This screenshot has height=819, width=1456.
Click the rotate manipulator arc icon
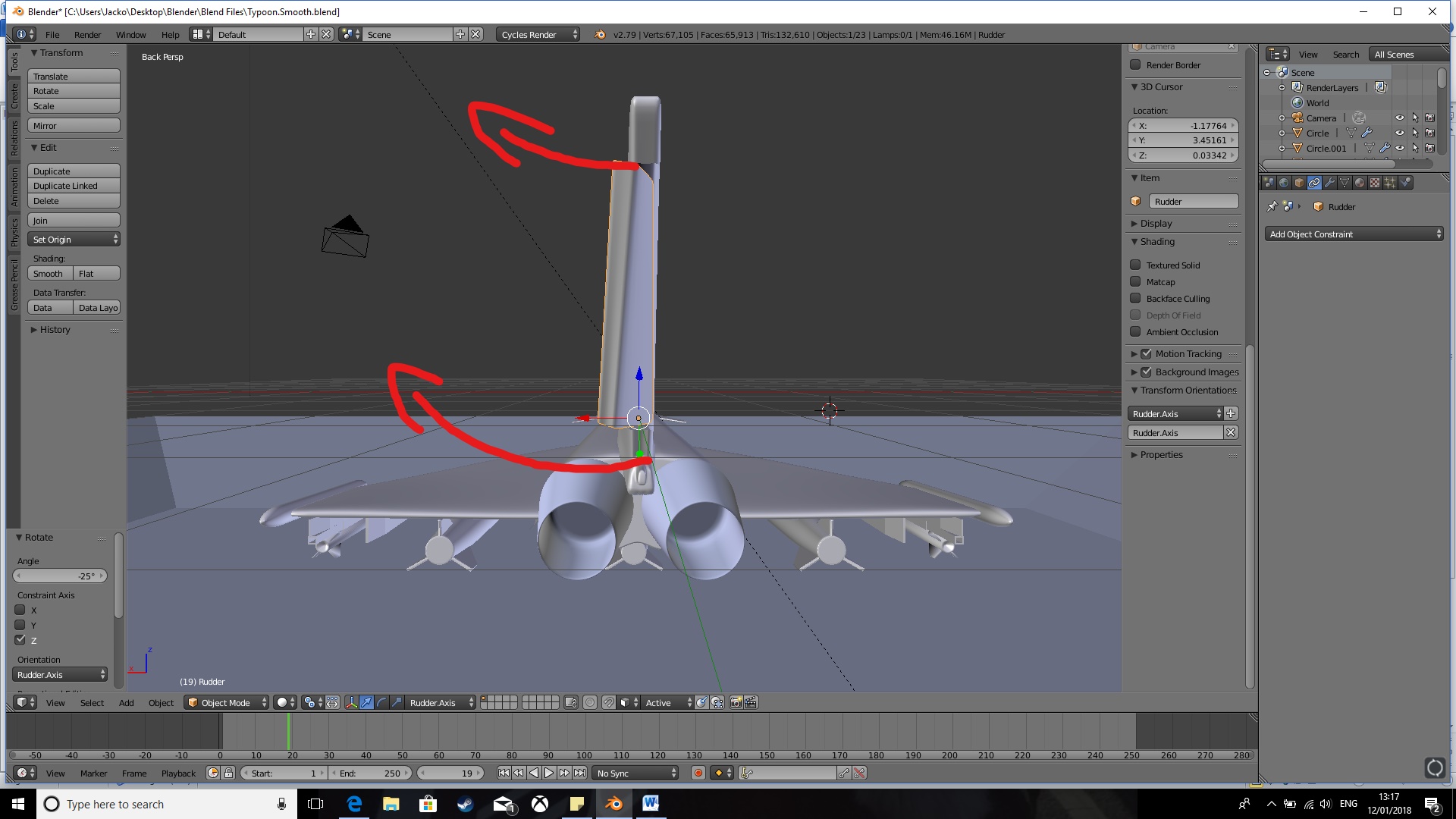tap(381, 703)
